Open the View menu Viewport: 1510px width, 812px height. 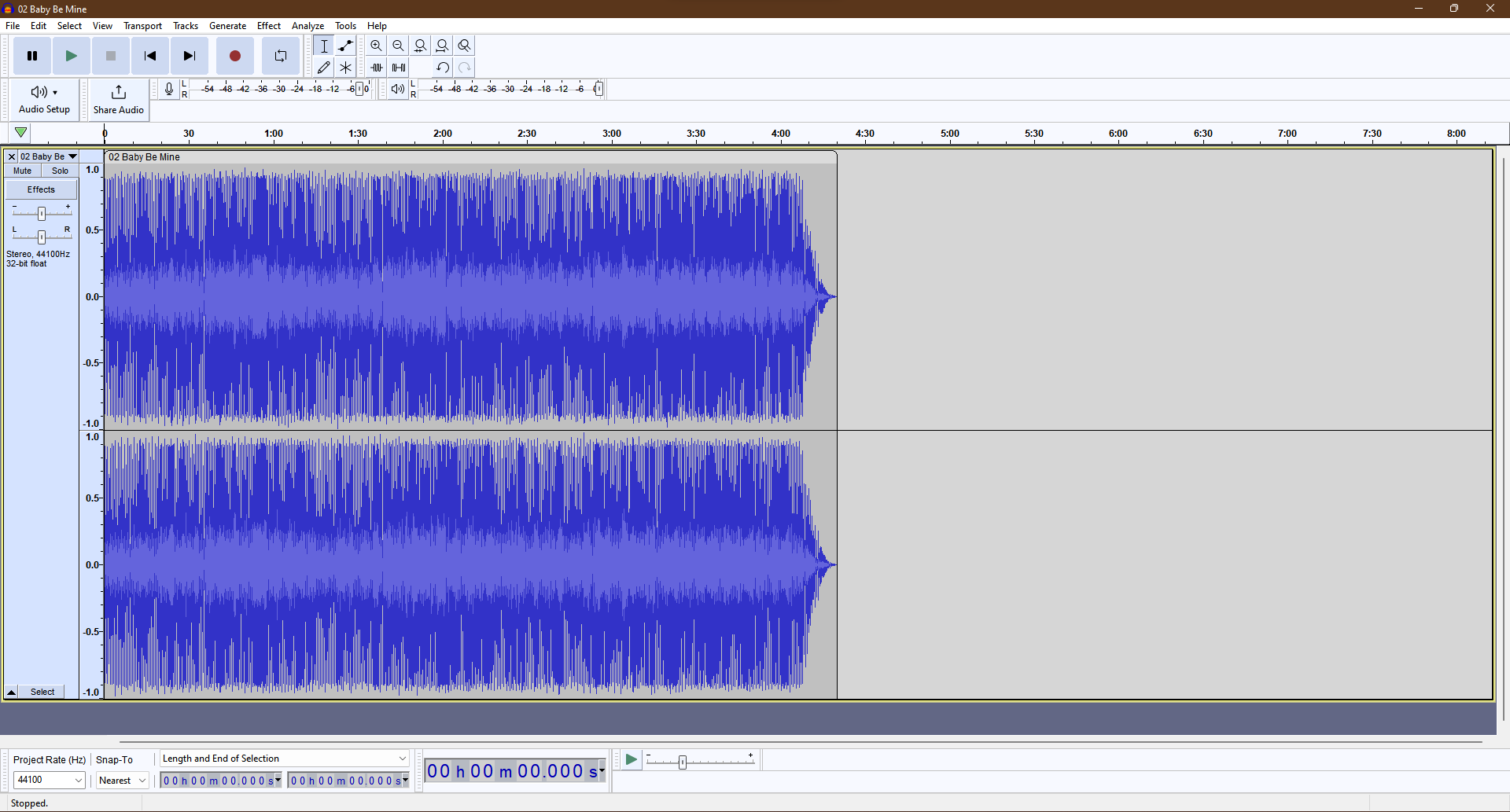[102, 26]
